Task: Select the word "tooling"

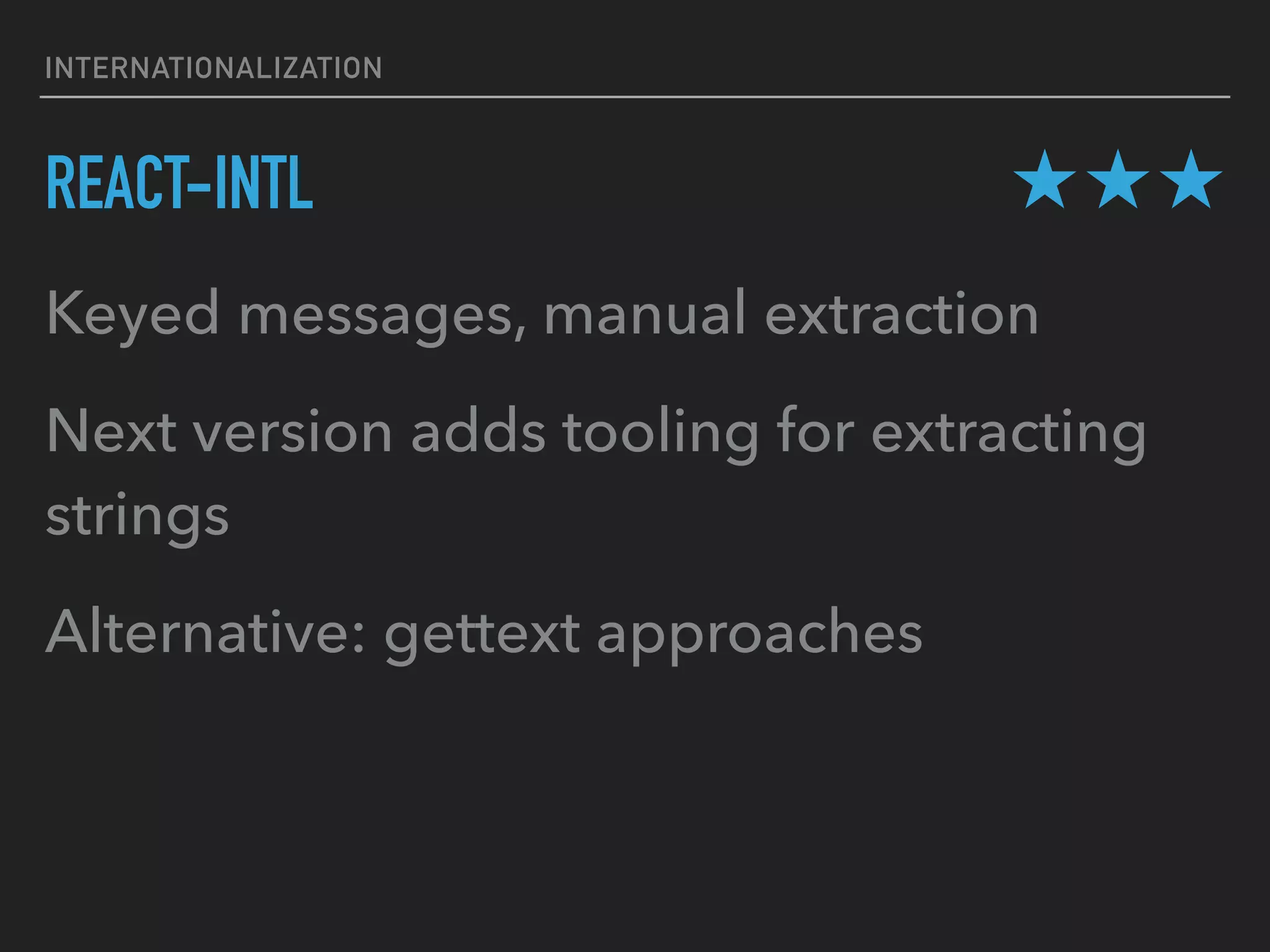Action: coord(660,435)
